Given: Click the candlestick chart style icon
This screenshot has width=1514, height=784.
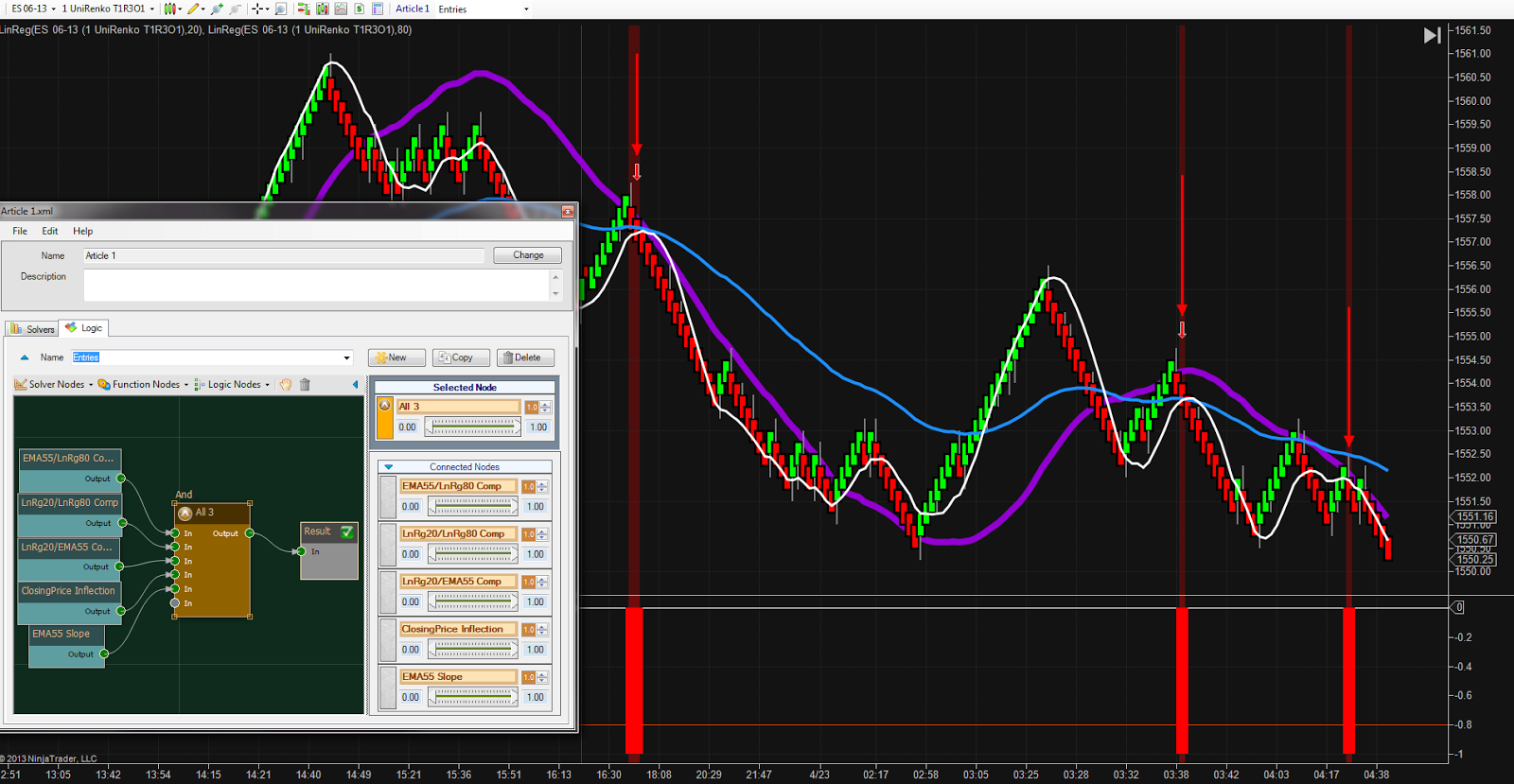Looking at the screenshot, I should [169, 9].
